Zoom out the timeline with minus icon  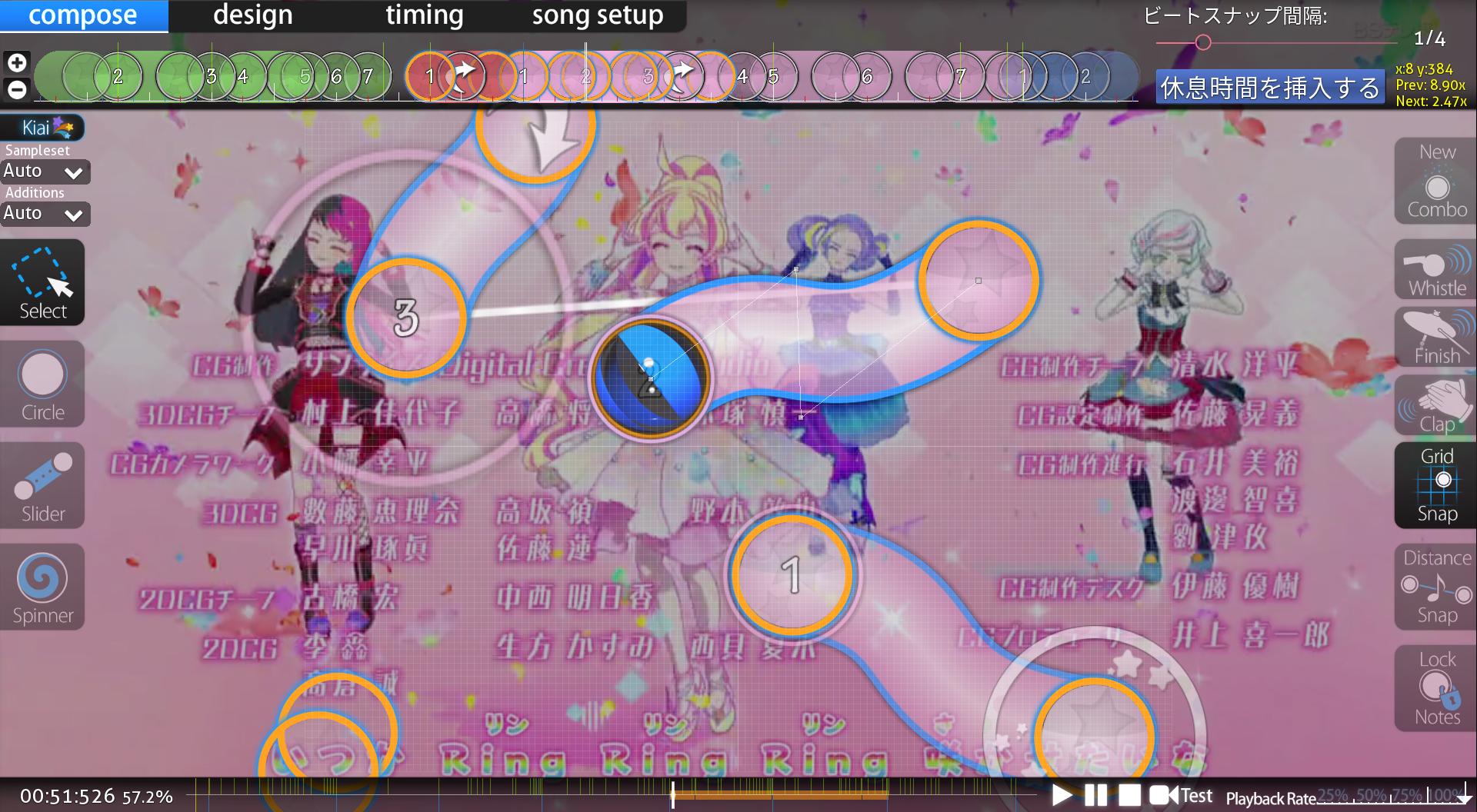click(x=17, y=89)
